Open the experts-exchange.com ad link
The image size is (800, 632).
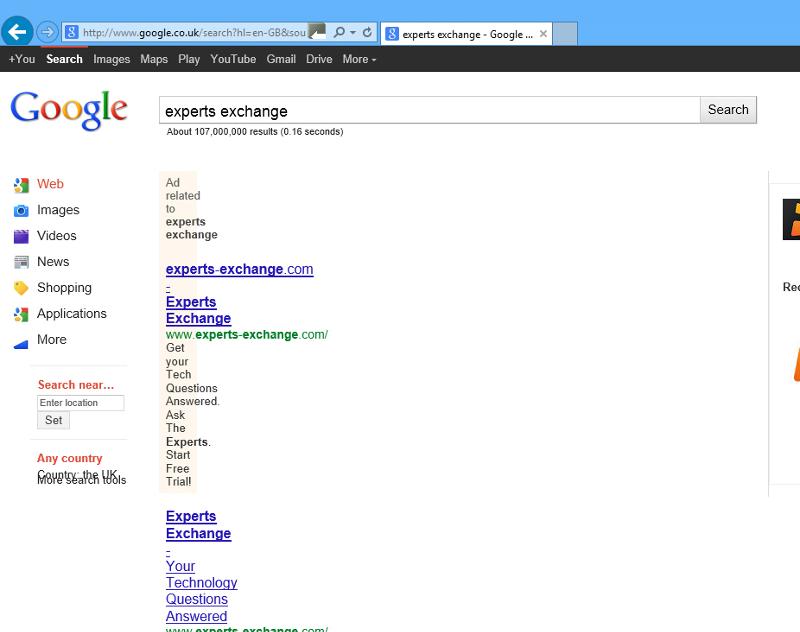tap(239, 269)
